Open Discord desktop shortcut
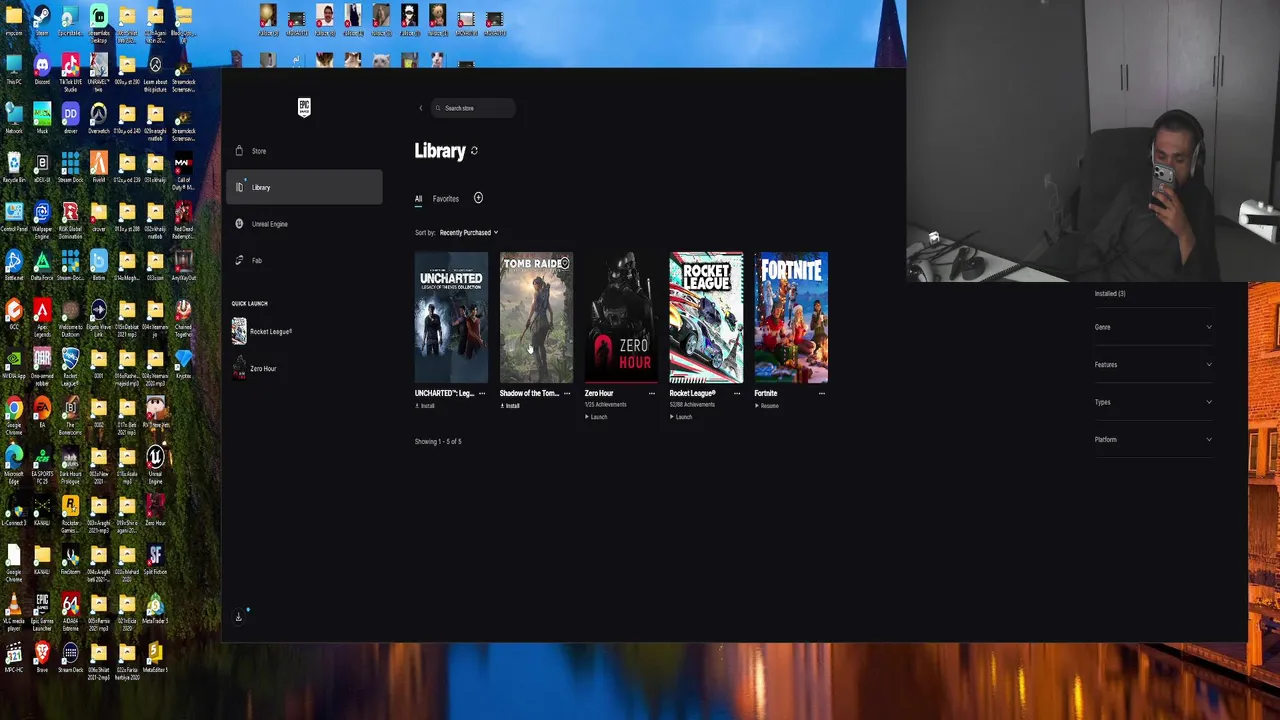Screen dimensions: 1280x720 42,69
